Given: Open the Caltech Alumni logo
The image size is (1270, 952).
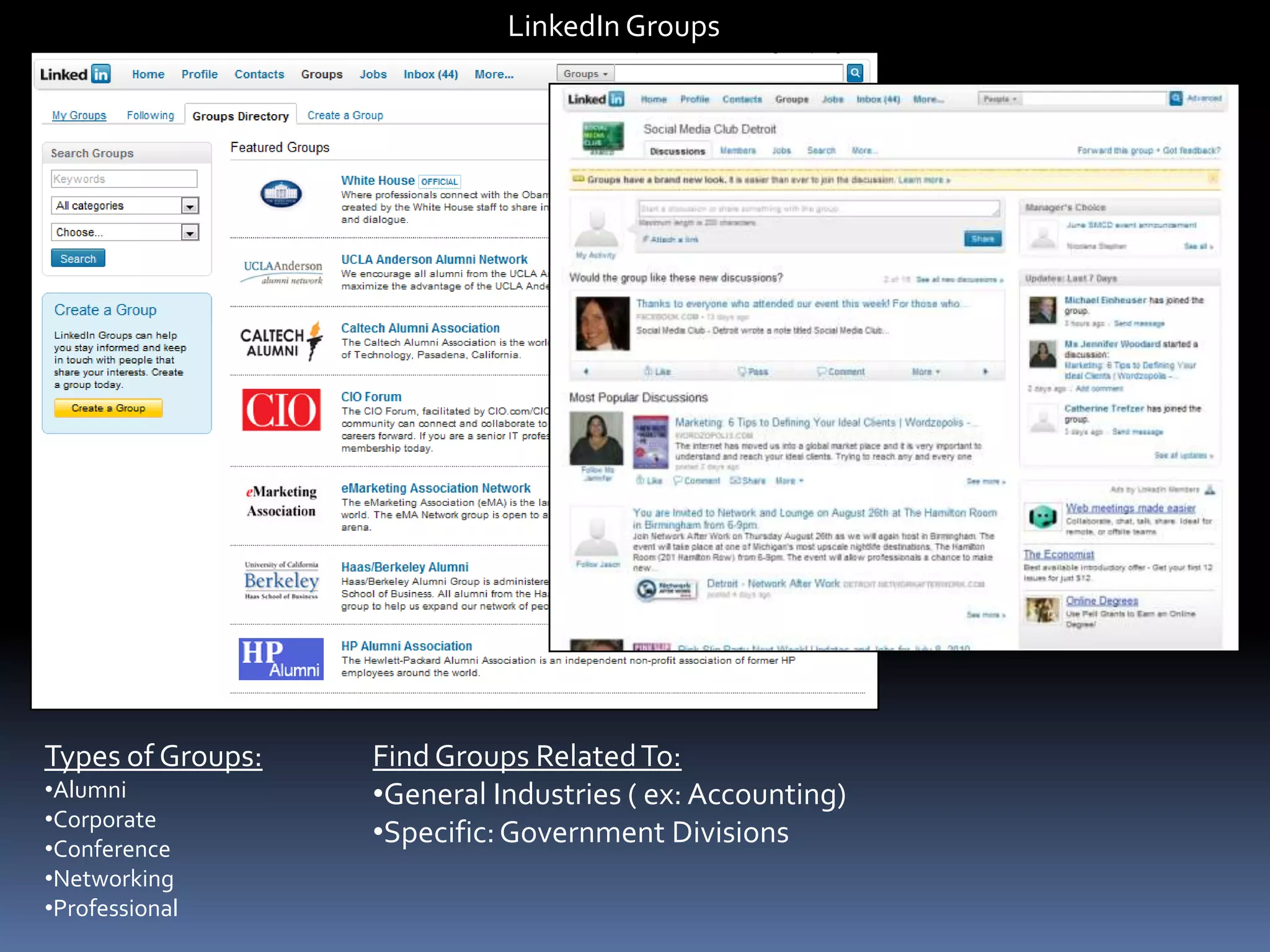Looking at the screenshot, I should [281, 342].
